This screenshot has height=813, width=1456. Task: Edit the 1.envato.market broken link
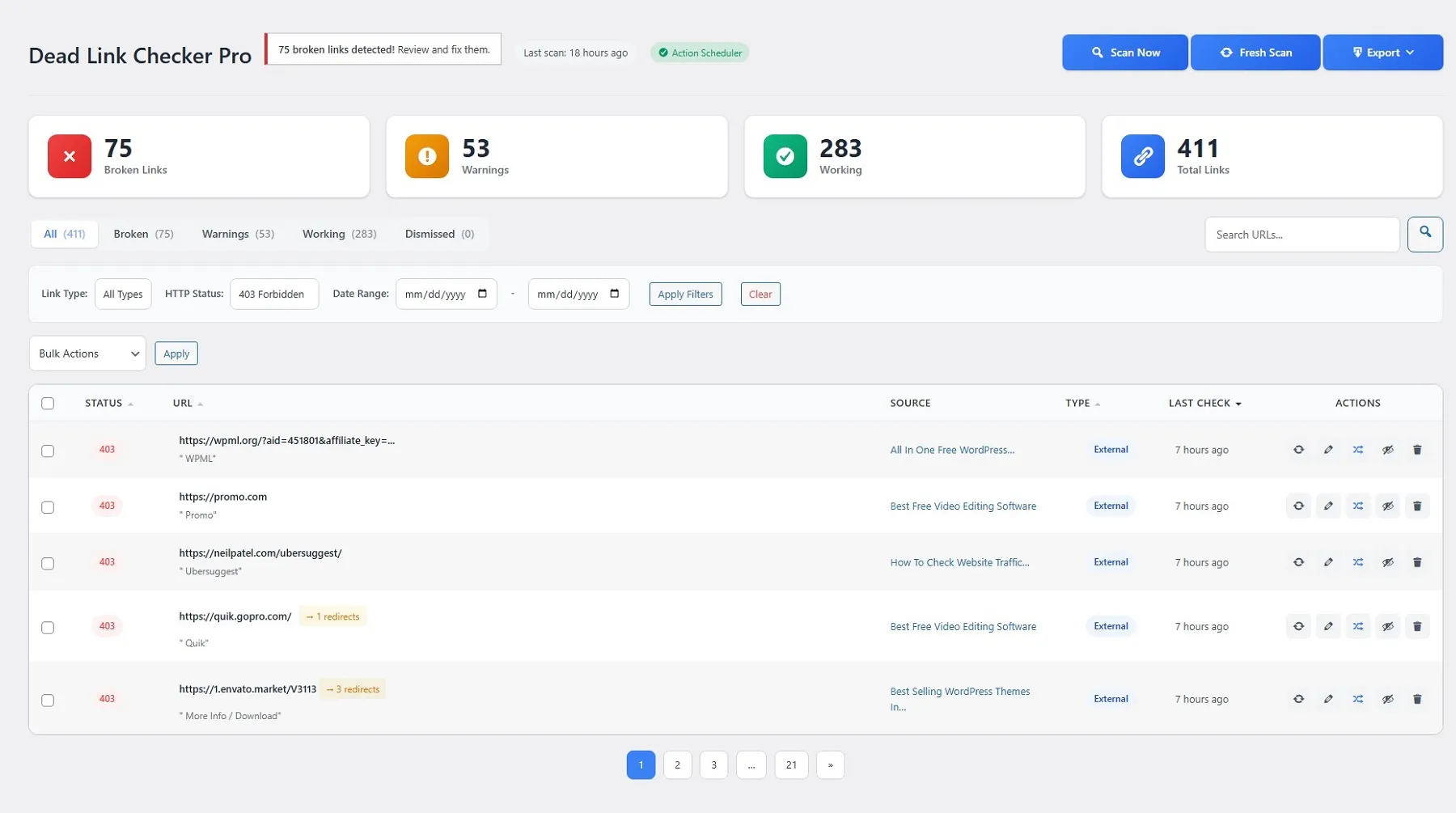pos(1328,698)
